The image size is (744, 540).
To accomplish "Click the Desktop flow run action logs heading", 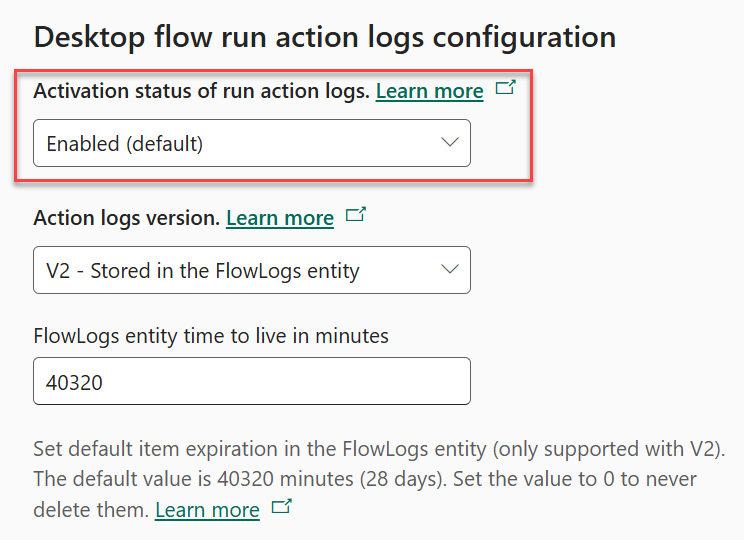I will click(x=325, y=37).
